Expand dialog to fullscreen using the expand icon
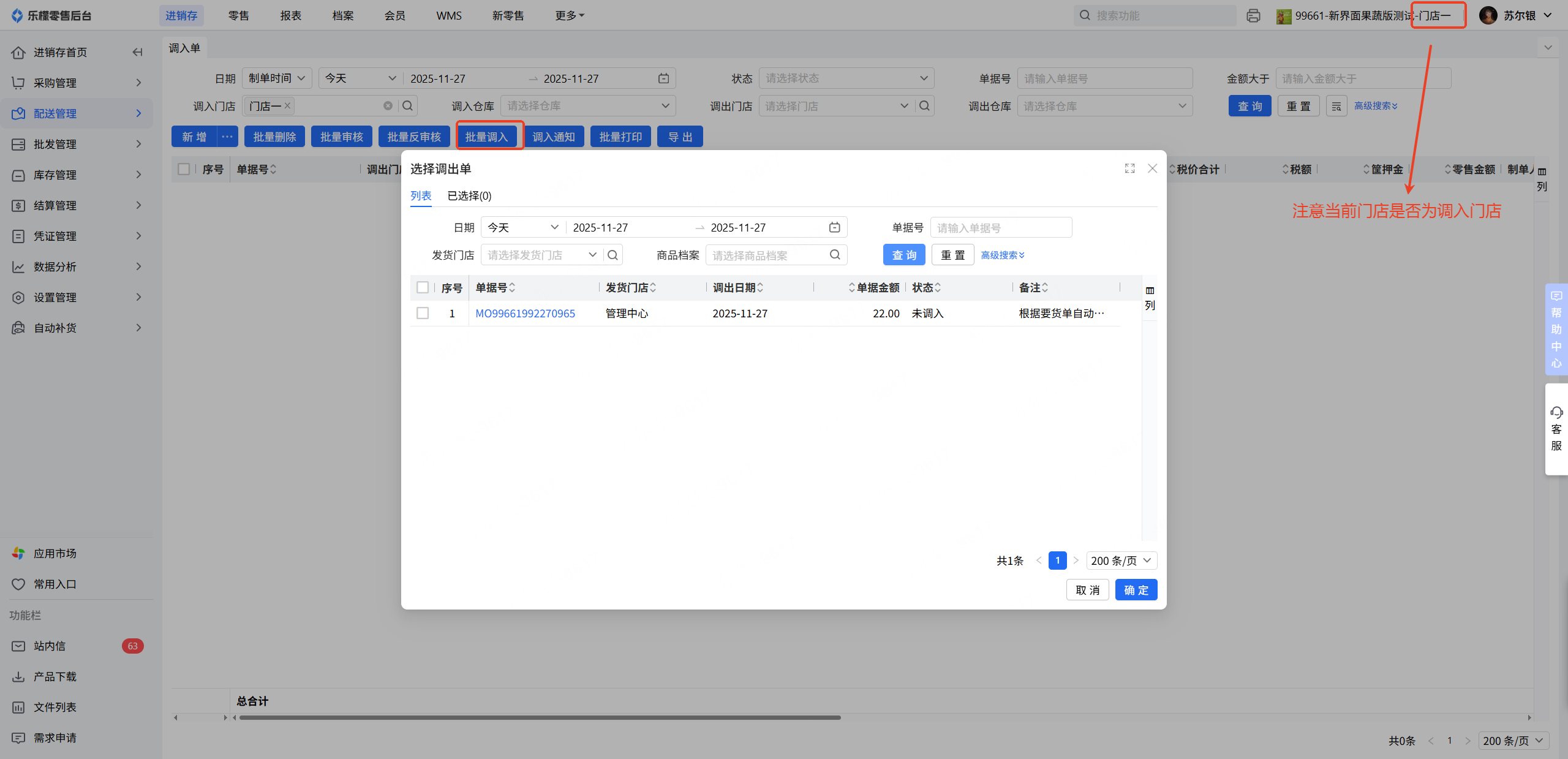Viewport: 1568px width, 759px height. coord(1129,168)
